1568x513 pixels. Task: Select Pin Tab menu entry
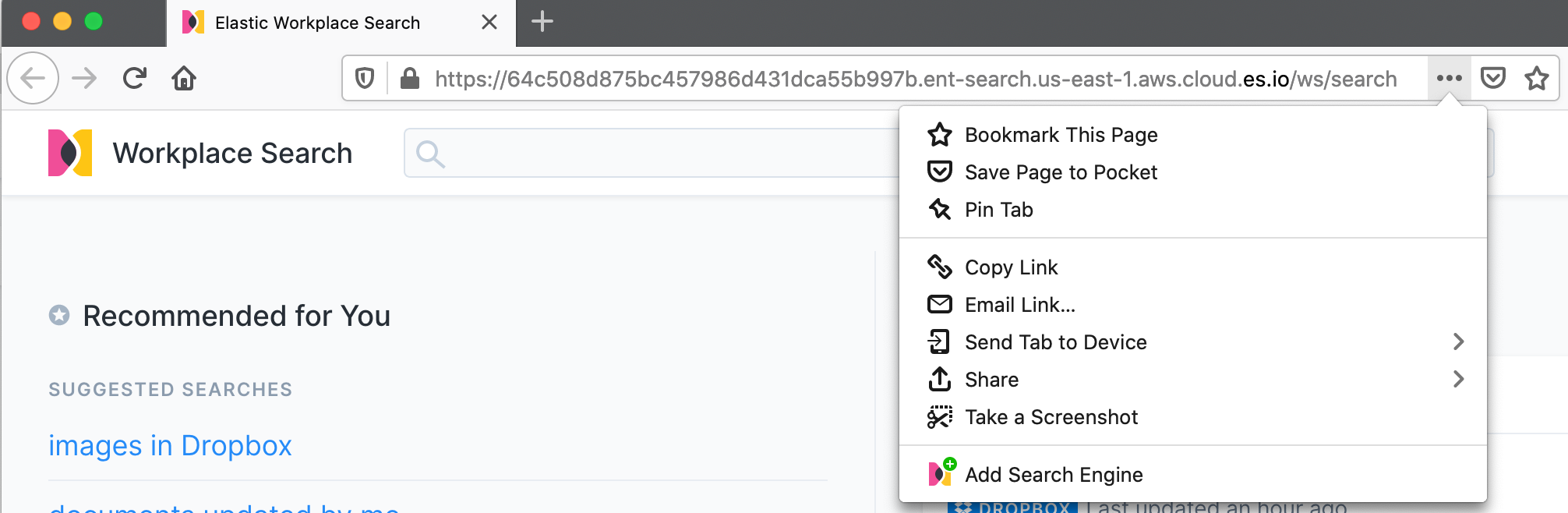[x=998, y=210]
